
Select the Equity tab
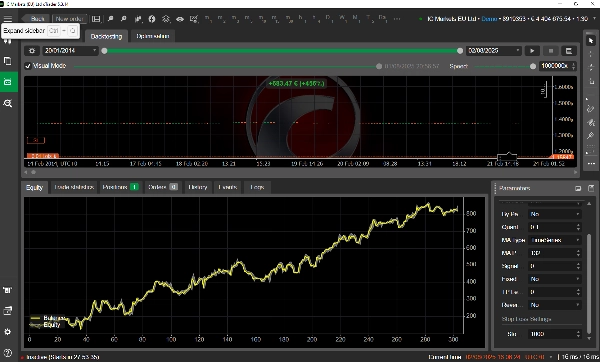pyautogui.click(x=34, y=187)
